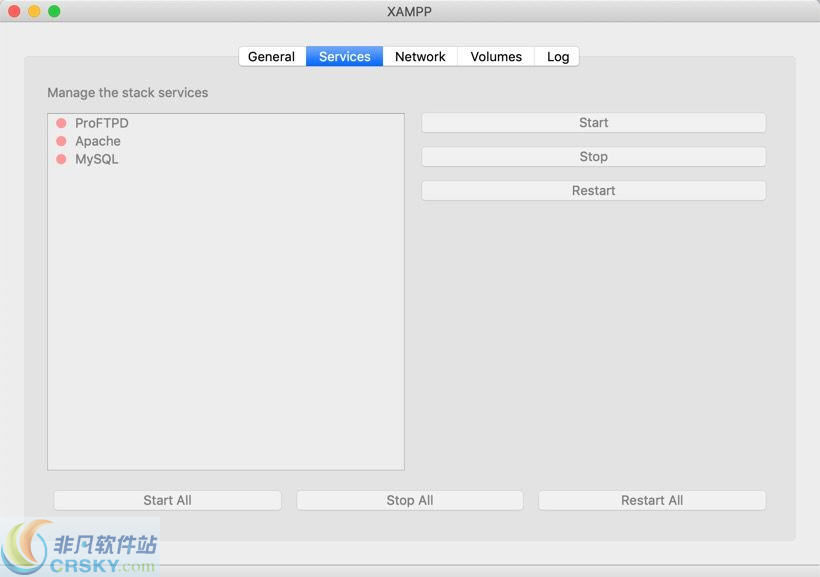This screenshot has width=820, height=577.
Task: Go to the Volumes tab
Action: click(x=496, y=56)
